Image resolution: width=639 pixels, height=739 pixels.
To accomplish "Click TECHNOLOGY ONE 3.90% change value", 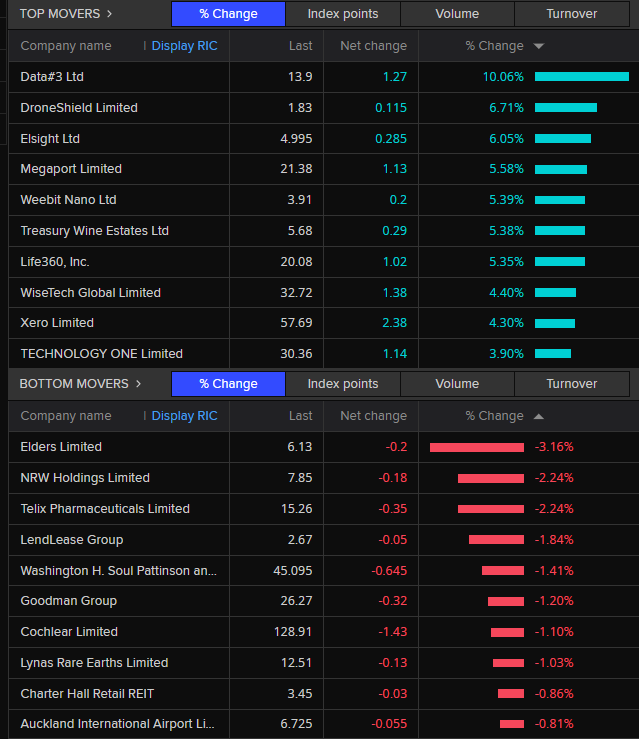I will pos(507,354).
